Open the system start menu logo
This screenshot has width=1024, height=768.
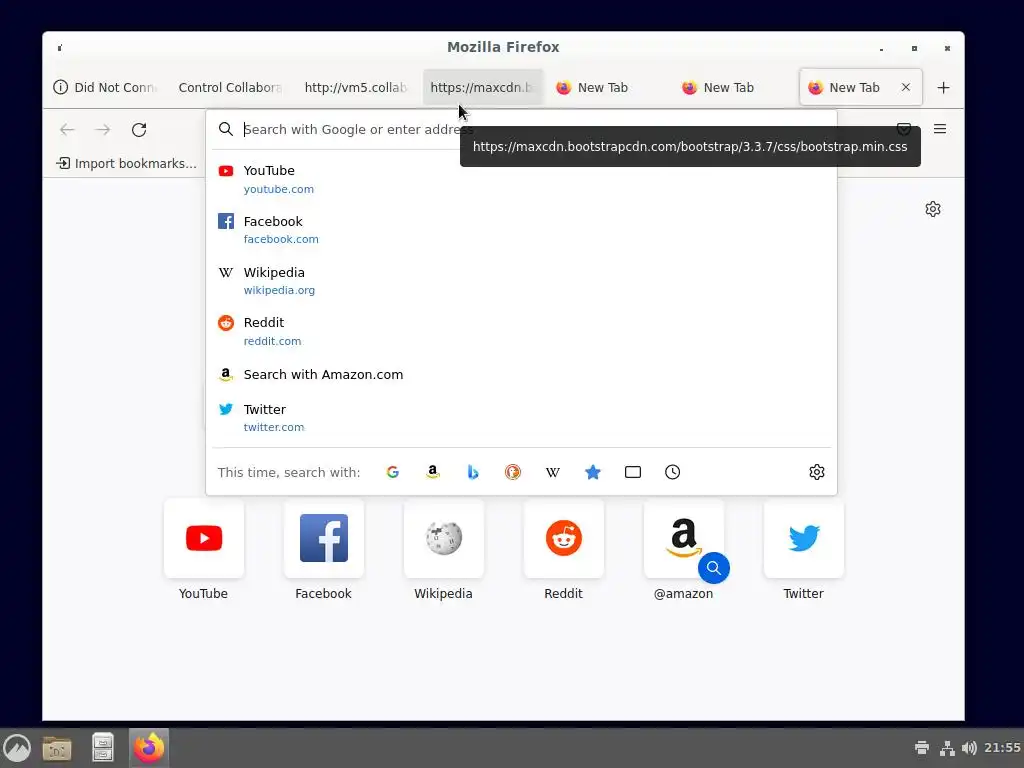16,748
